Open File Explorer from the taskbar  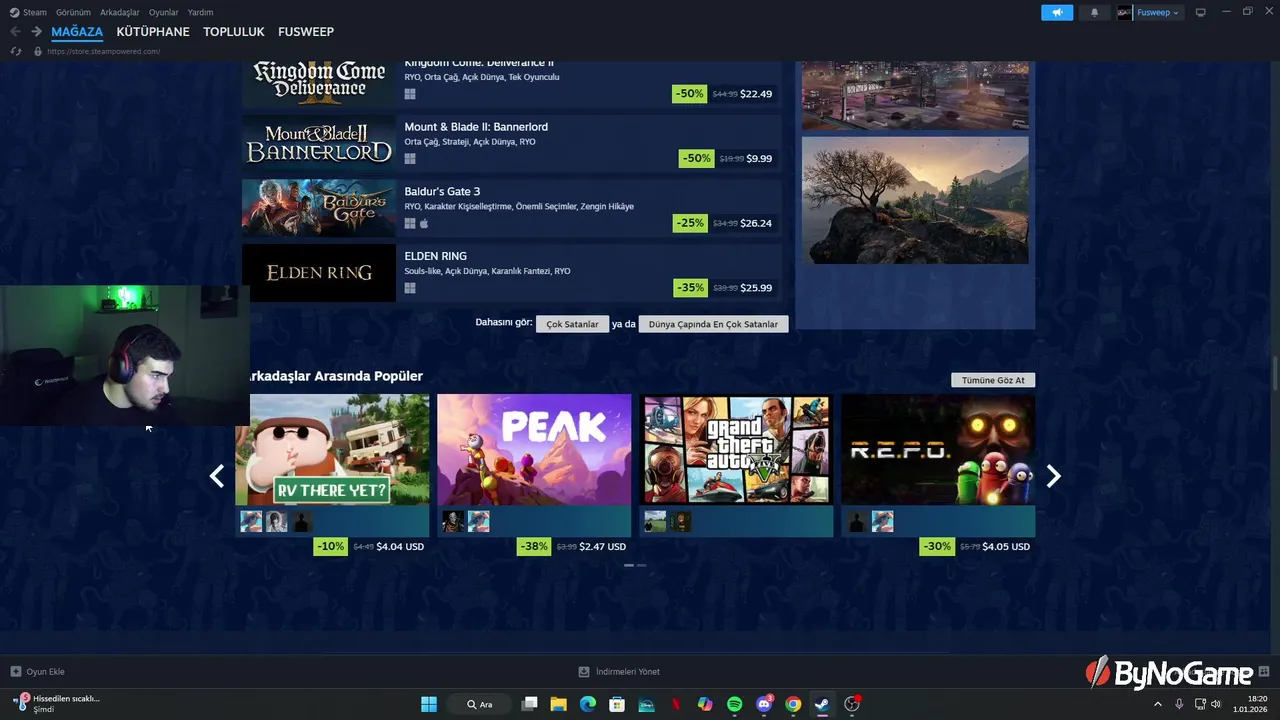click(x=559, y=704)
